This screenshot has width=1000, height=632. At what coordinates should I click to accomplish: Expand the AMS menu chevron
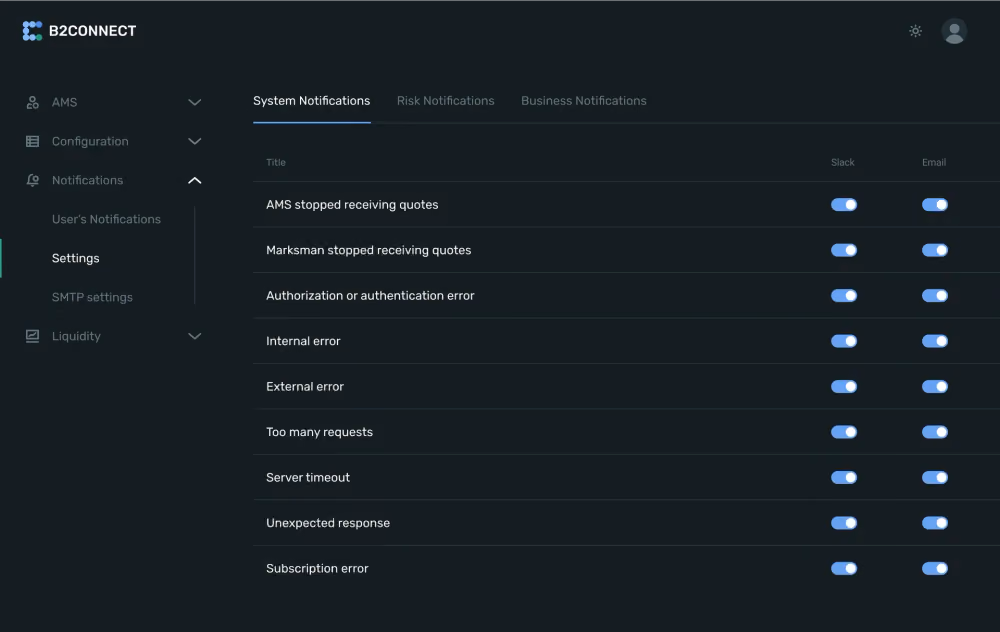click(195, 102)
